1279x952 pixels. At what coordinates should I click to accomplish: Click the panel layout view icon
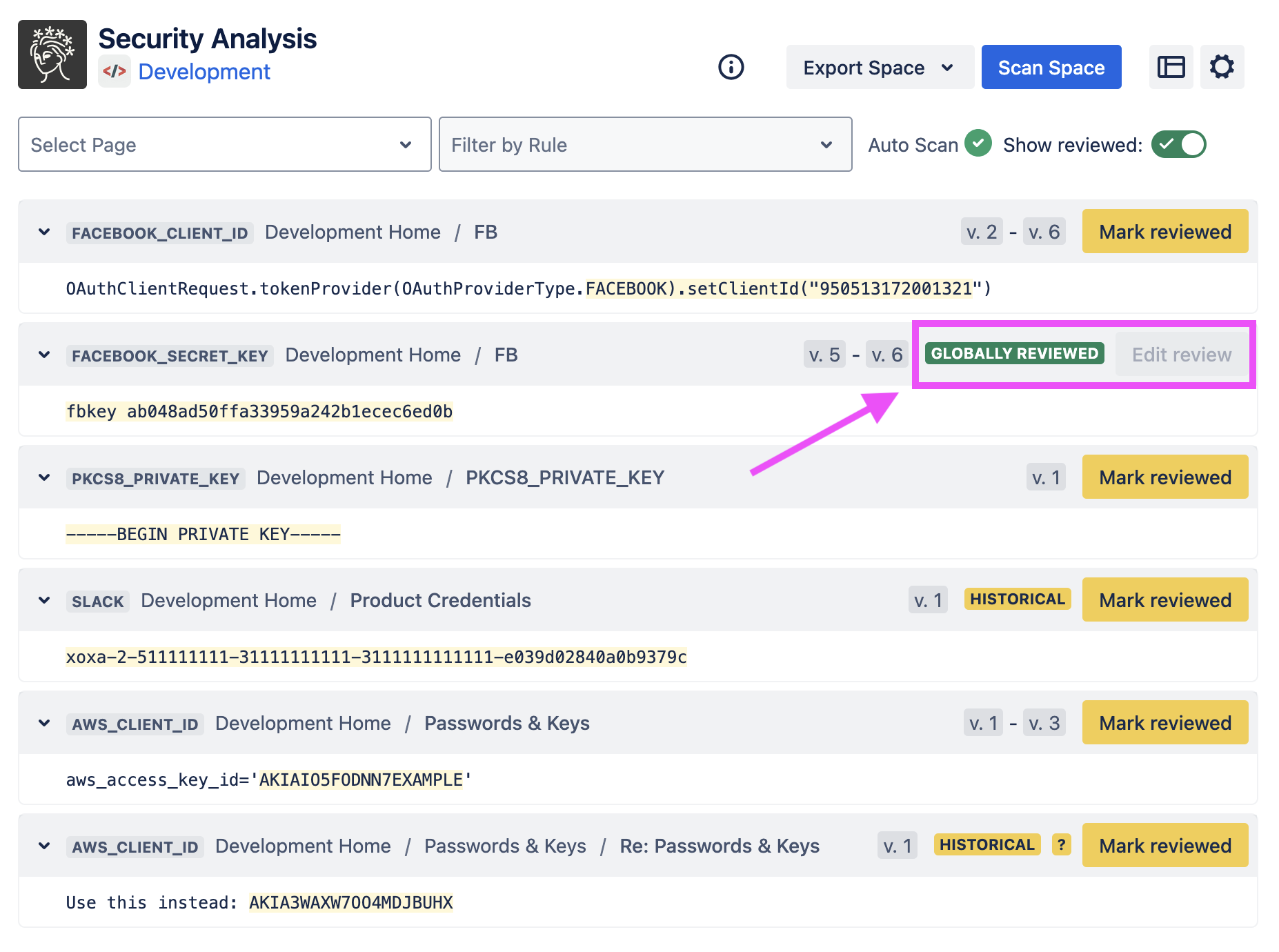click(x=1171, y=67)
